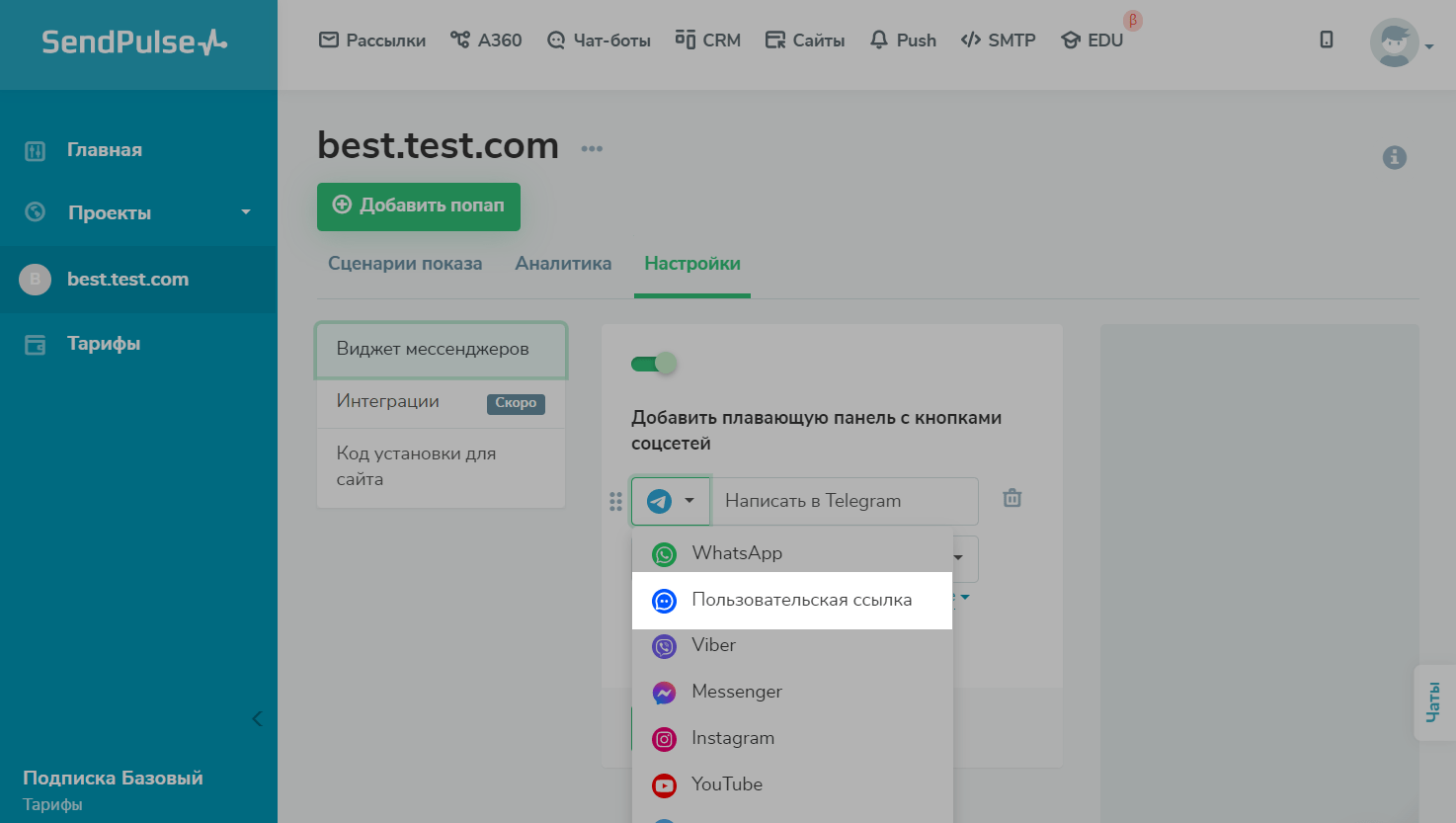The image size is (1456, 823).
Task: Select the Настройки tab
Action: tap(692, 264)
